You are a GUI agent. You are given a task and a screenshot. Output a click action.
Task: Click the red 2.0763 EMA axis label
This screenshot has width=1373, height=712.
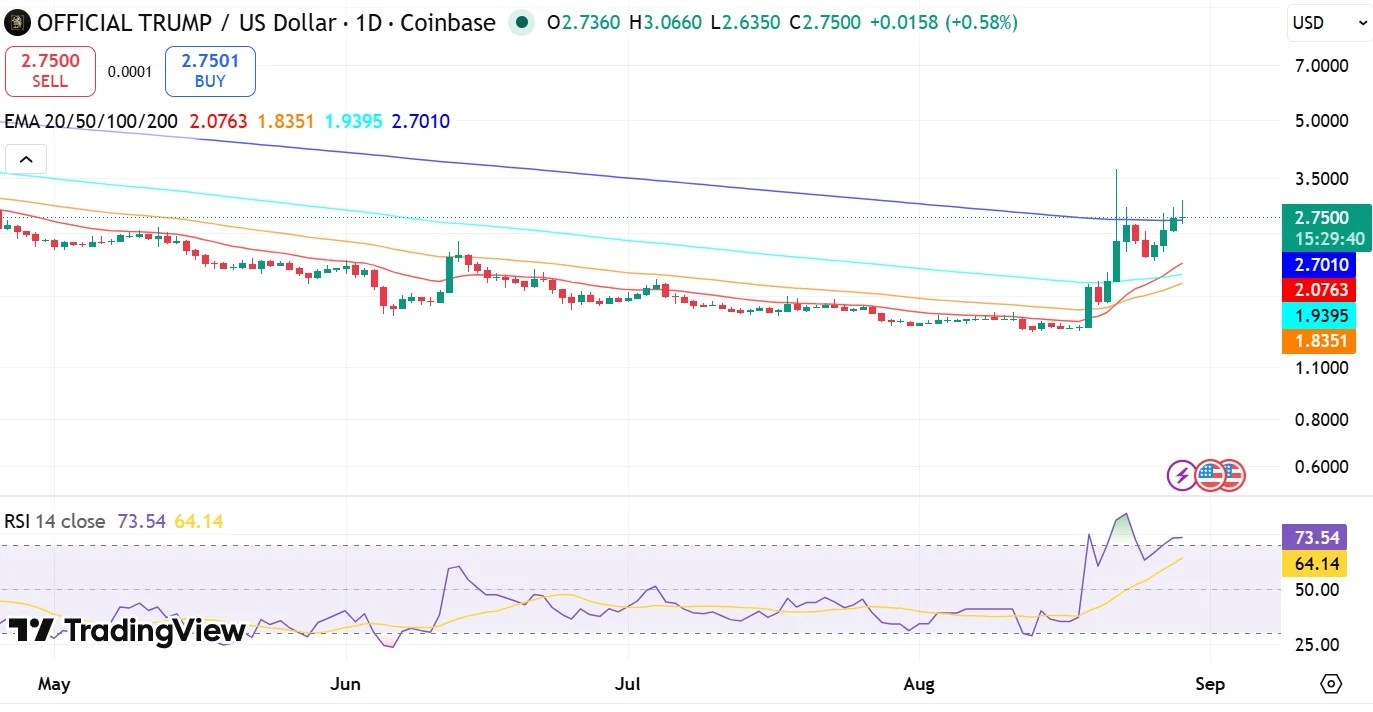[x=1319, y=290]
